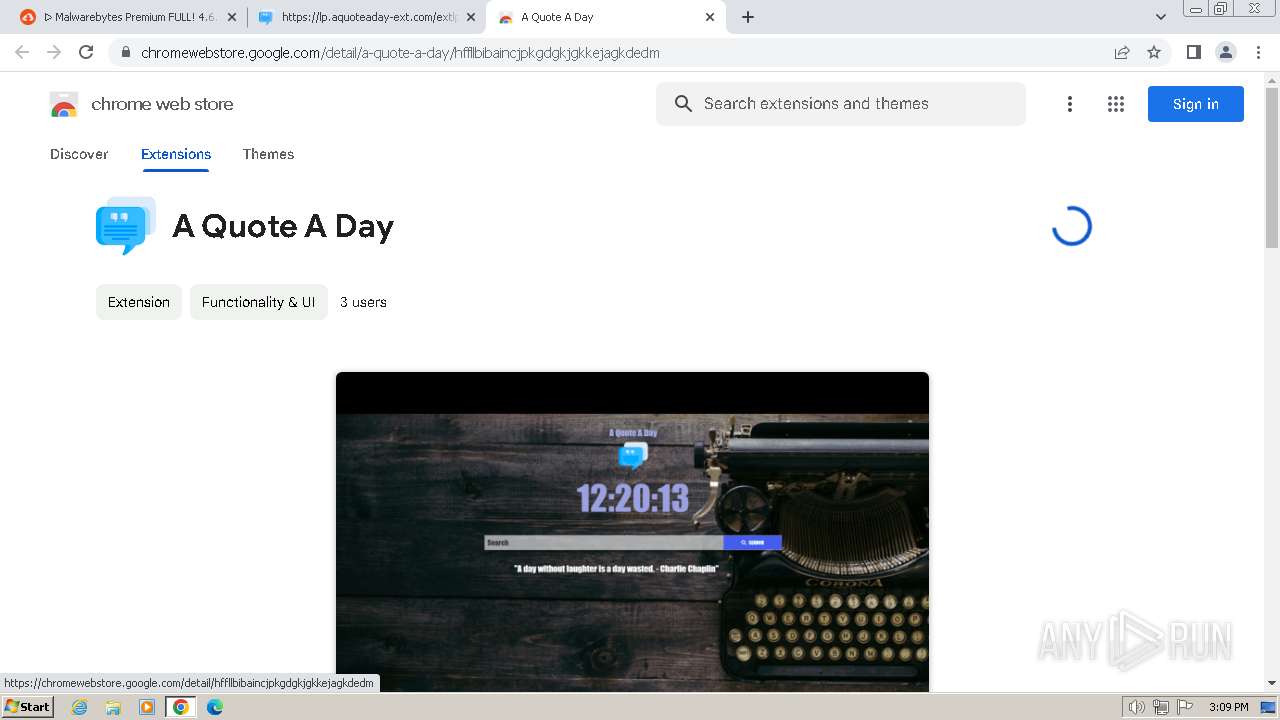Viewport: 1280px width, 720px height.
Task: Bookmark this tab with star icon
Action: pos(1154,53)
